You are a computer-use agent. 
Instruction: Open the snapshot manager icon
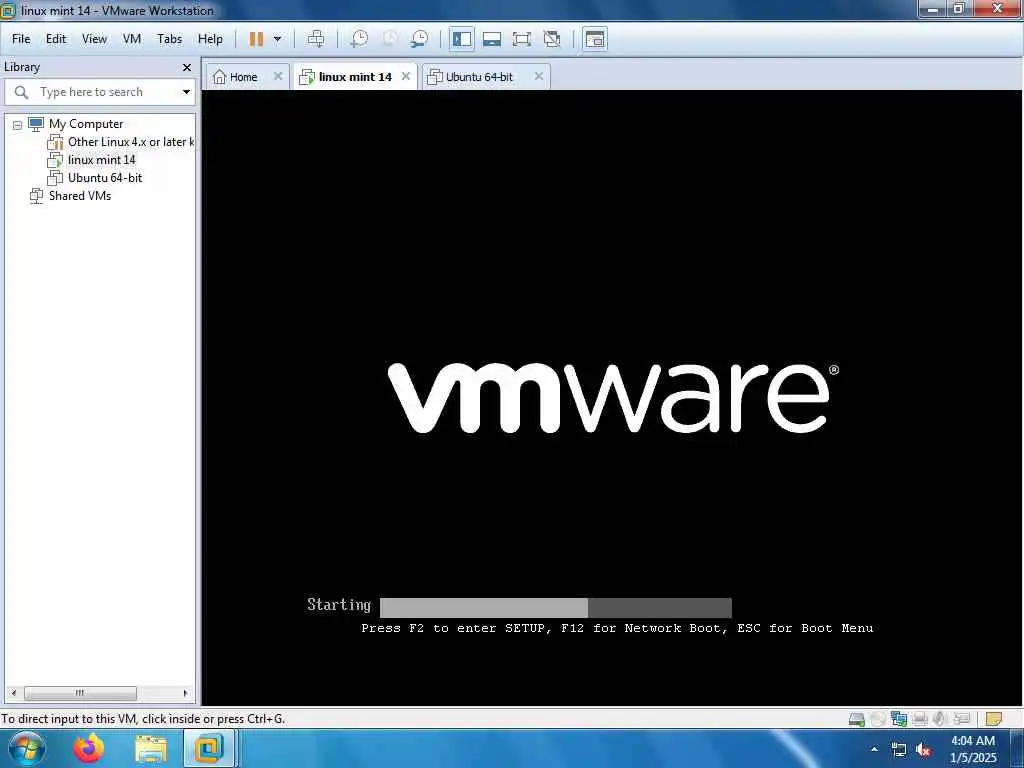(419, 39)
